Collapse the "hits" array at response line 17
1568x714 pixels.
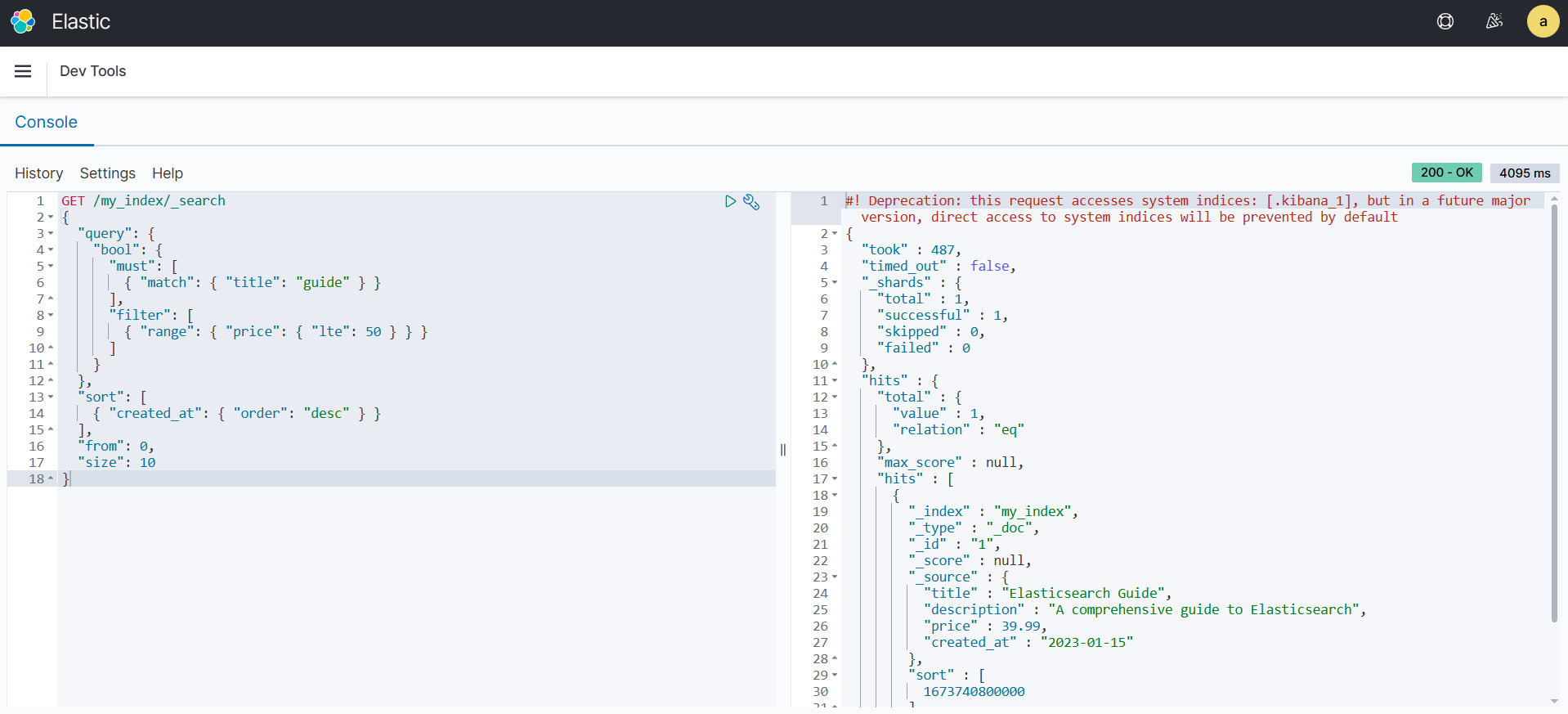click(835, 479)
